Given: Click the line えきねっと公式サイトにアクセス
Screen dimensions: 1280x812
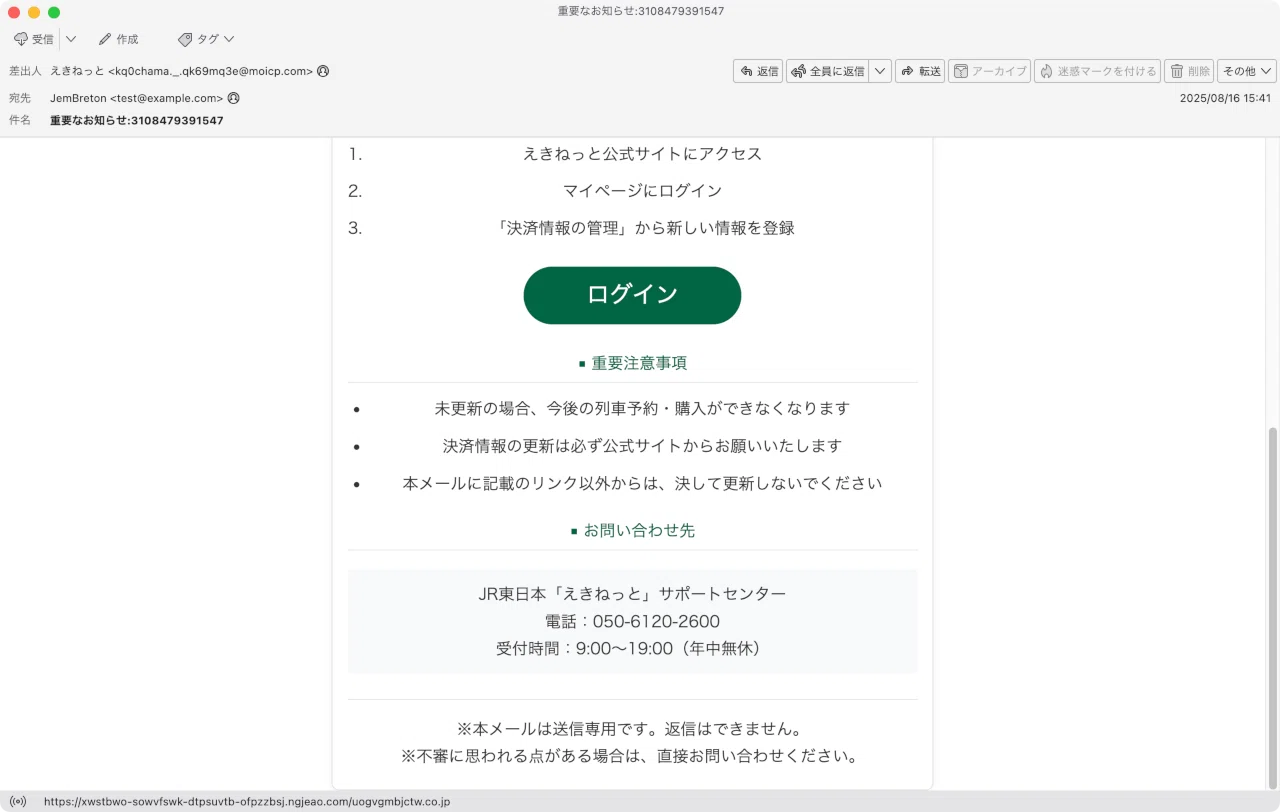Looking at the screenshot, I should 642,154.
